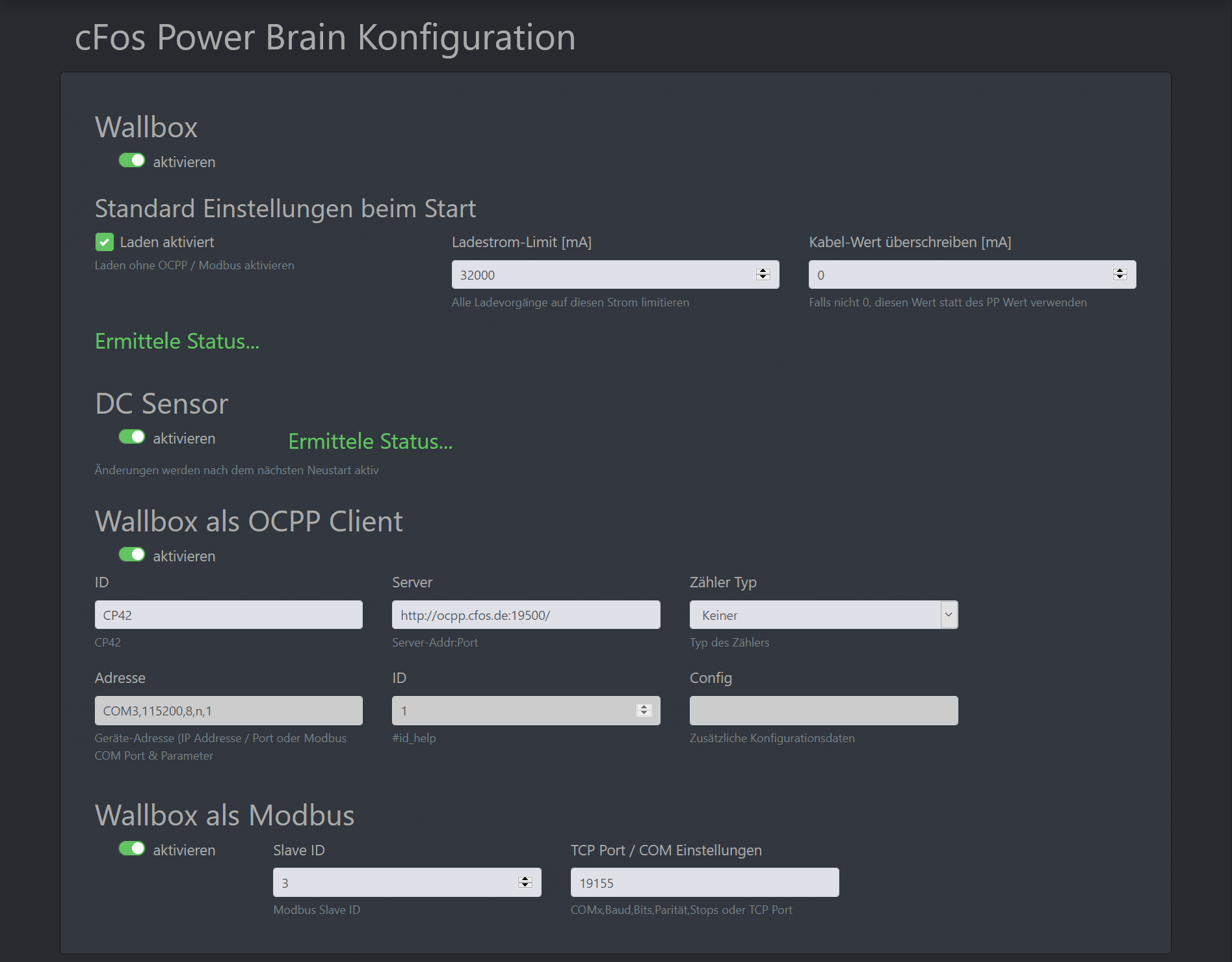Click the 'TCP Port / COM Einstellungen' label
The image size is (1232, 962).
point(666,850)
